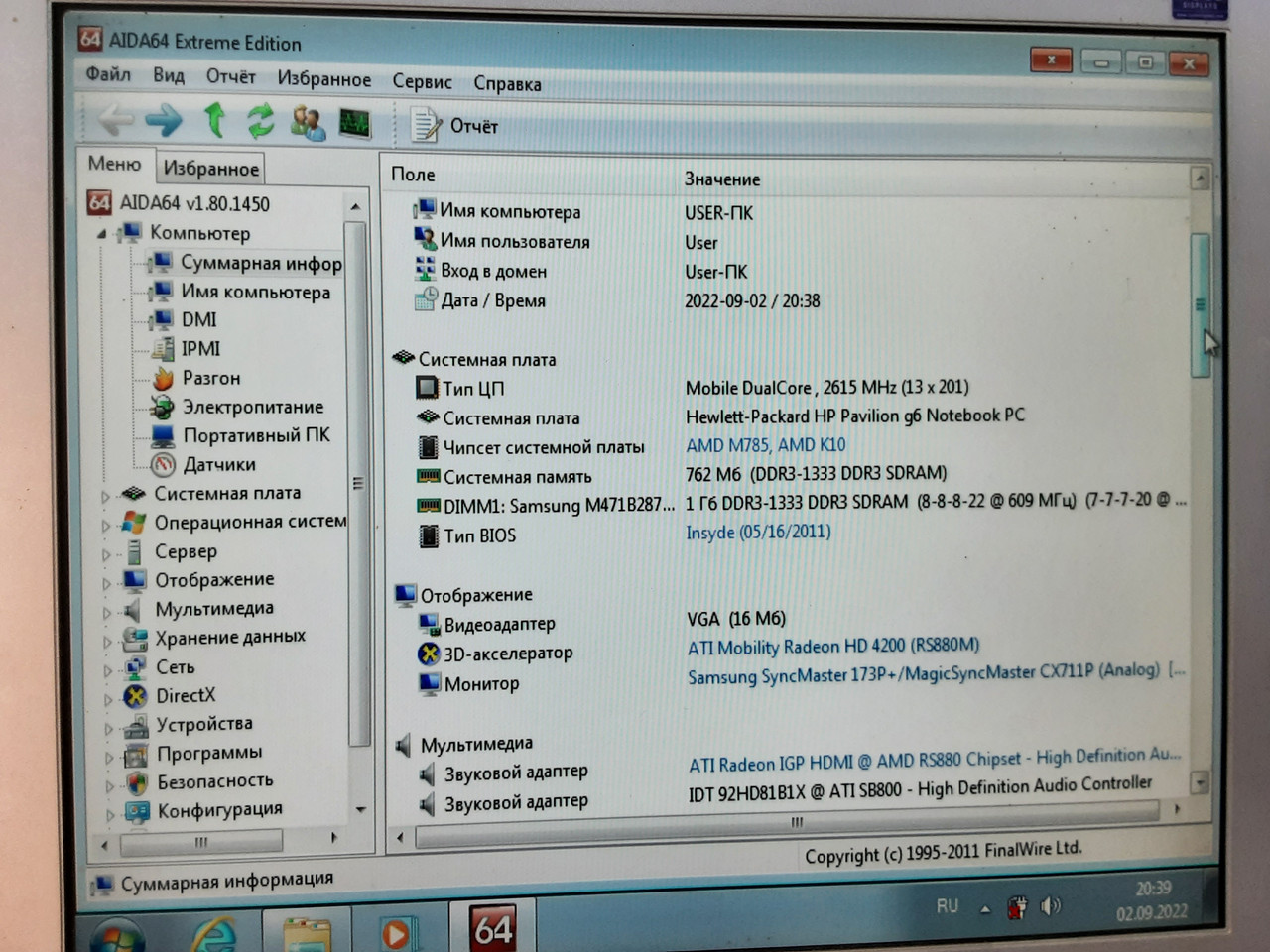This screenshot has height=952, width=1270.
Task: Select Электропитание in the sidebar
Action: coord(252,407)
